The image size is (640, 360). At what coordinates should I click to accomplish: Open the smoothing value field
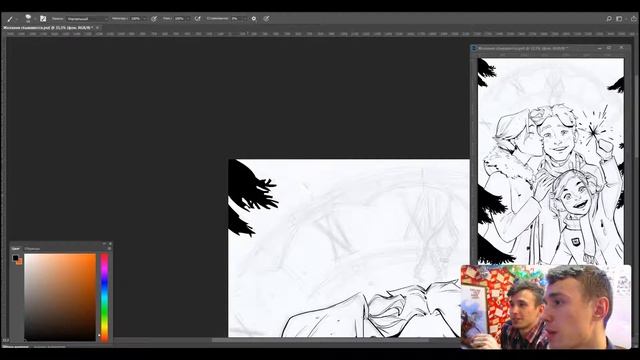[236, 19]
